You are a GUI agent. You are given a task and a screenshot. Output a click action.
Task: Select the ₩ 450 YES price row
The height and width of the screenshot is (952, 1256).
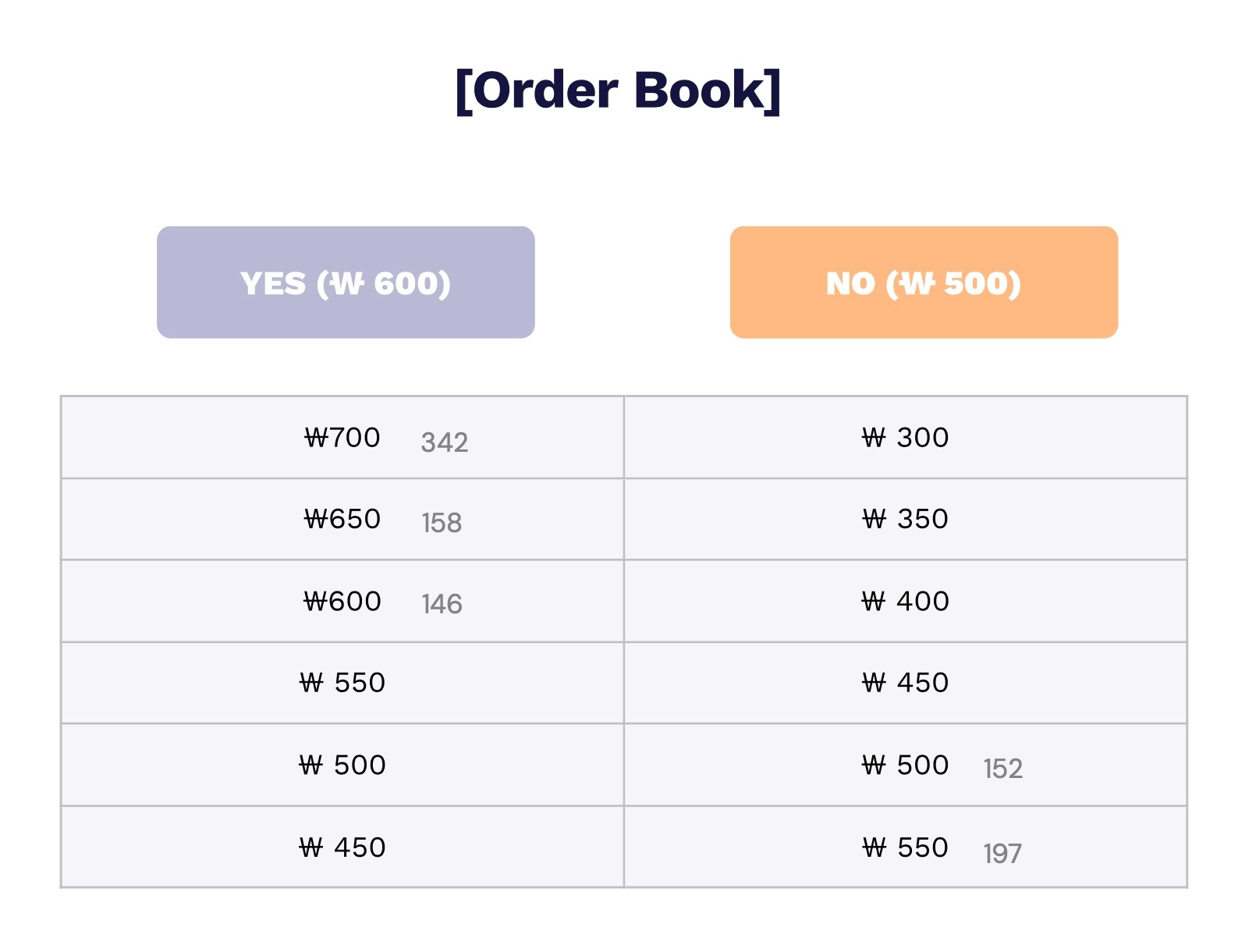click(342, 847)
